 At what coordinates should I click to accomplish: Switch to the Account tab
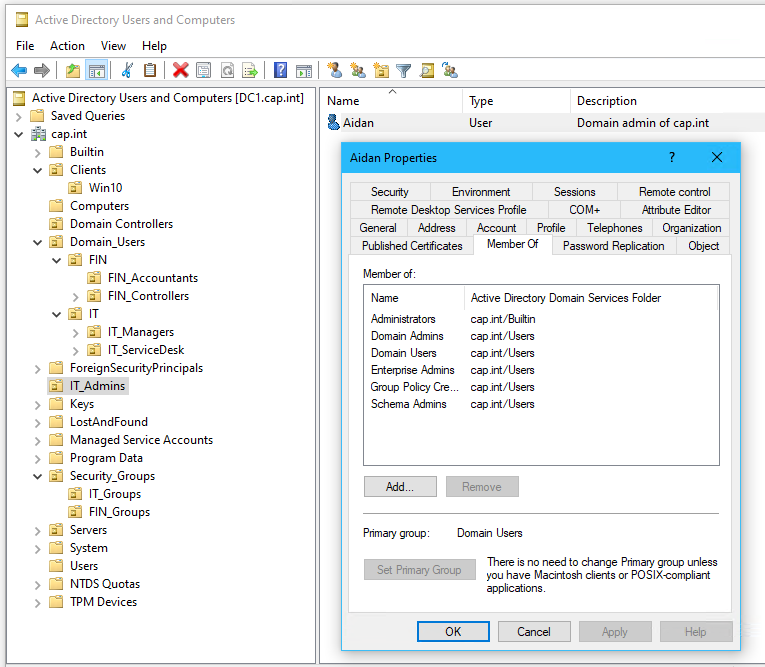point(496,228)
